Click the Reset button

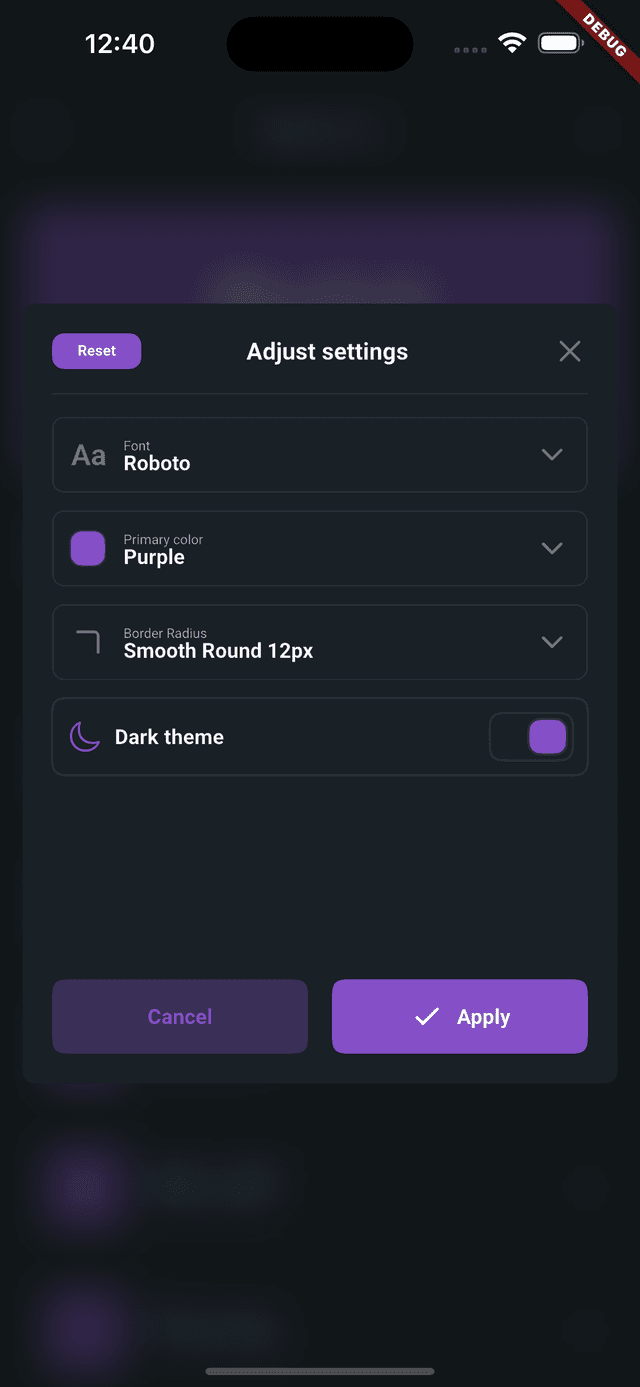97,351
